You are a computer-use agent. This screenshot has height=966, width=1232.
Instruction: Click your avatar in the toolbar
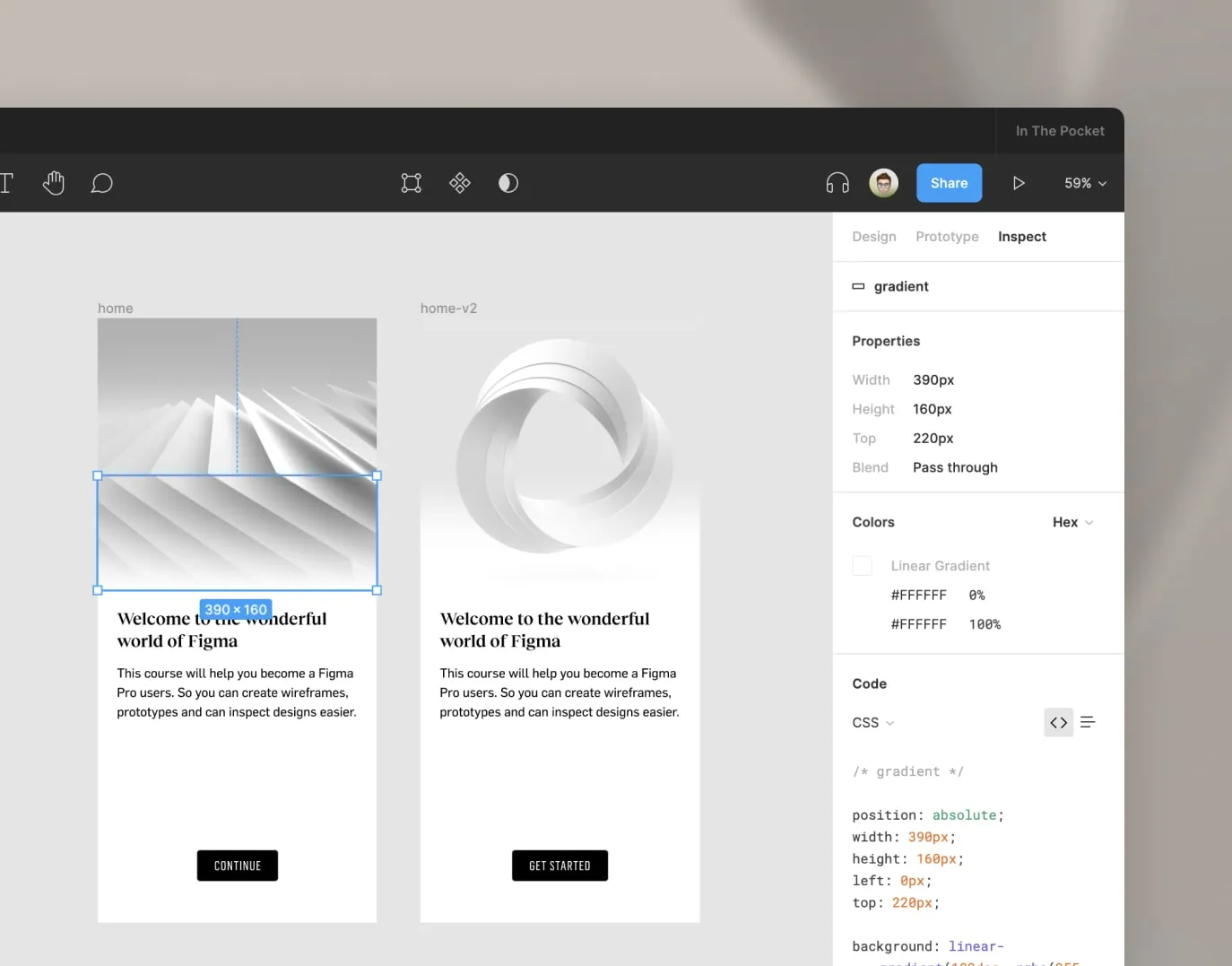point(883,183)
